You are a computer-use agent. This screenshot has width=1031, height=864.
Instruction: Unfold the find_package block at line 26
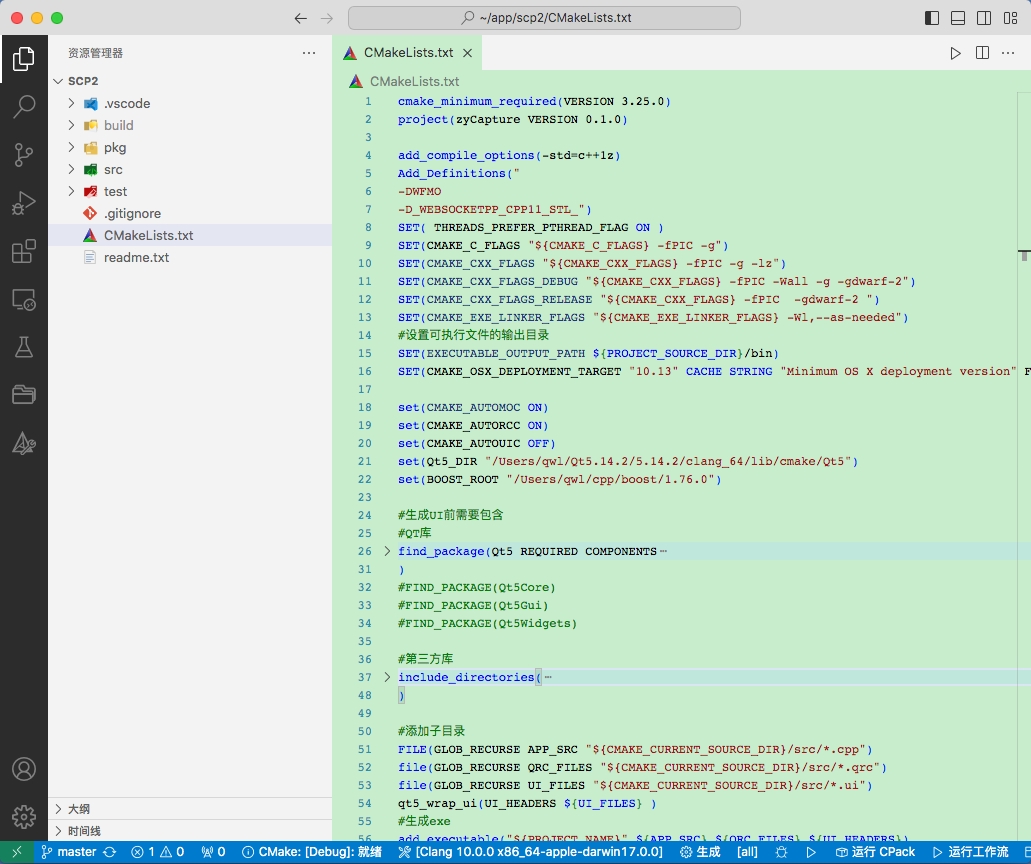pos(387,551)
